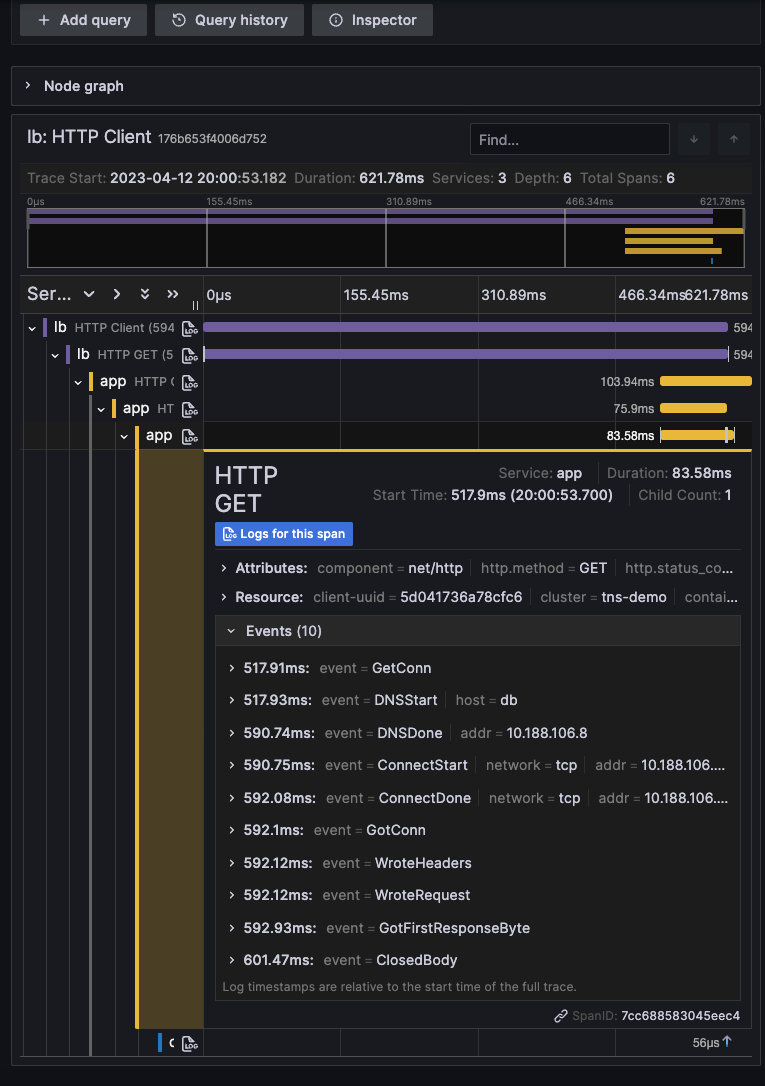The image size is (765, 1086).
Task: Collapse one level using the single chevron icon
Action: pos(116,294)
